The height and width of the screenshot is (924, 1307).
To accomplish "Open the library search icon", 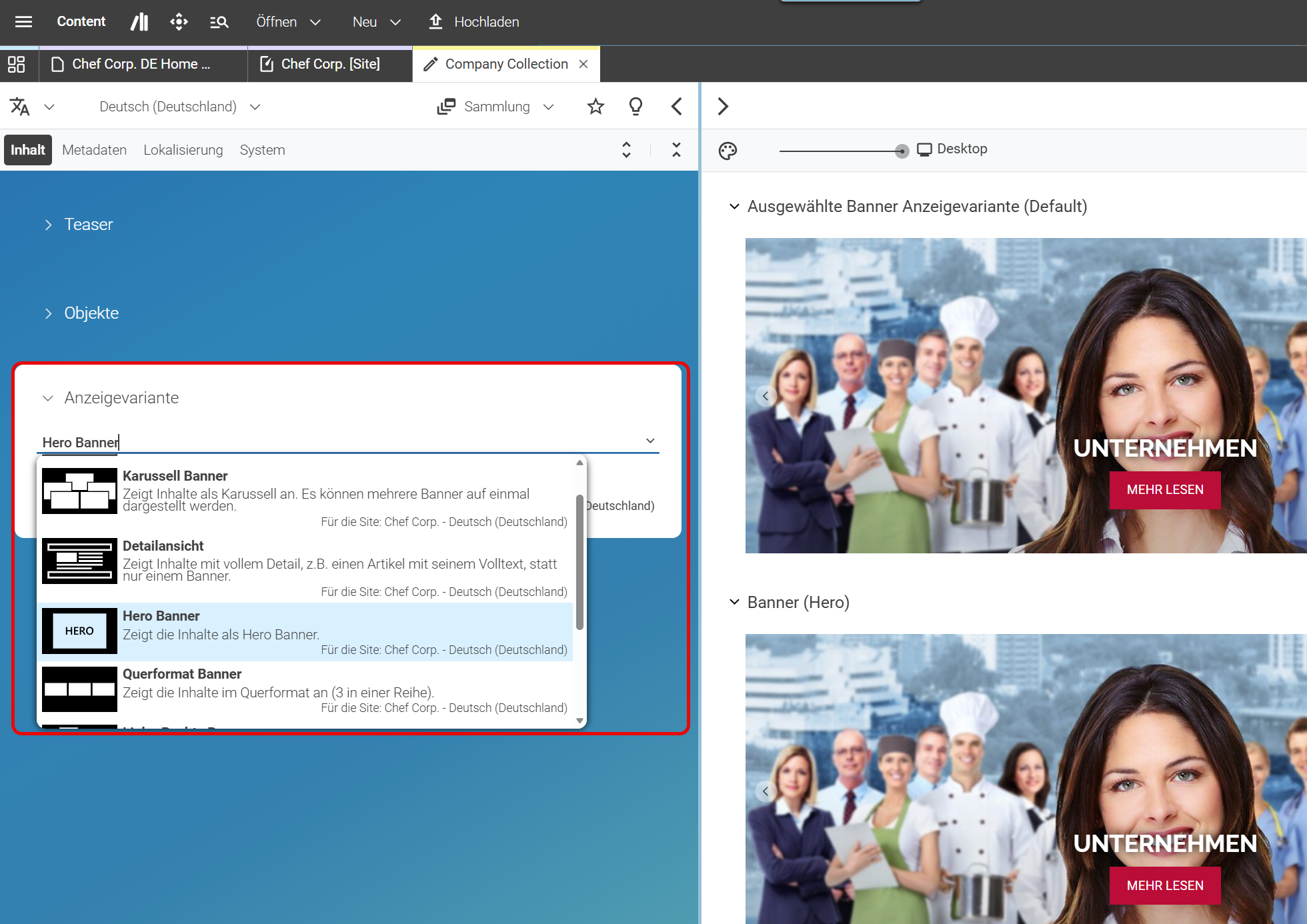I will pyautogui.click(x=219, y=22).
